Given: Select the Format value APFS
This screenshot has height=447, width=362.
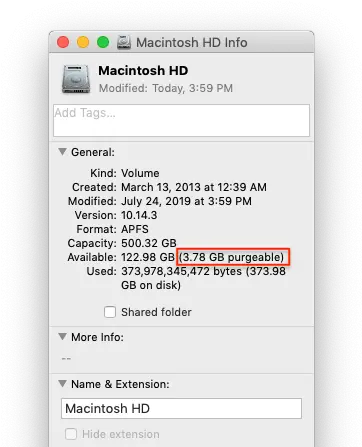Looking at the screenshot, I should point(135,229).
